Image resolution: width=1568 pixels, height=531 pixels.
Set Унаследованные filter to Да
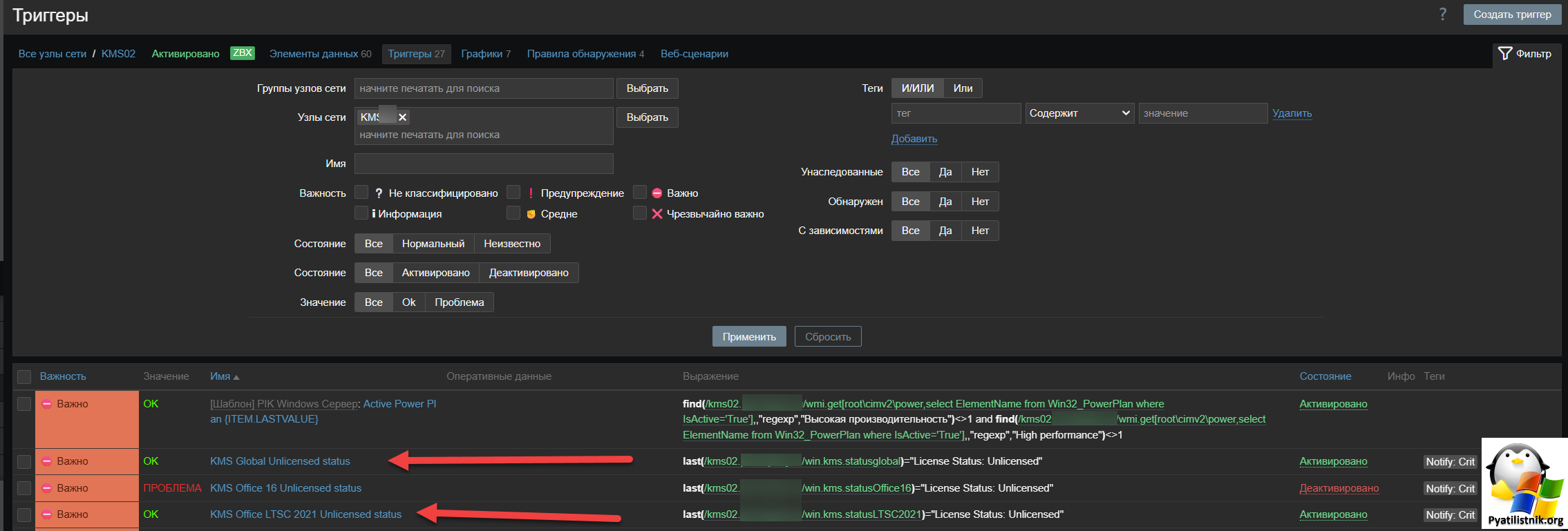pyautogui.click(x=945, y=172)
